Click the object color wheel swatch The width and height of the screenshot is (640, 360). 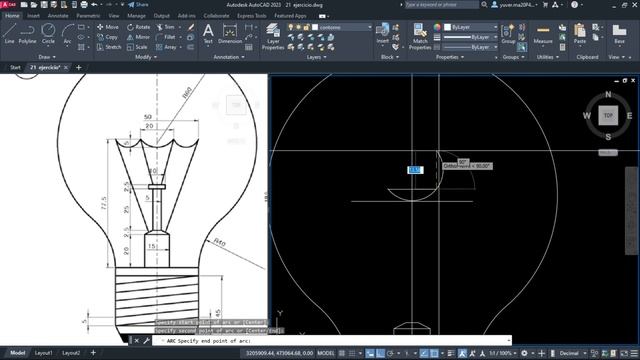[x=437, y=27]
